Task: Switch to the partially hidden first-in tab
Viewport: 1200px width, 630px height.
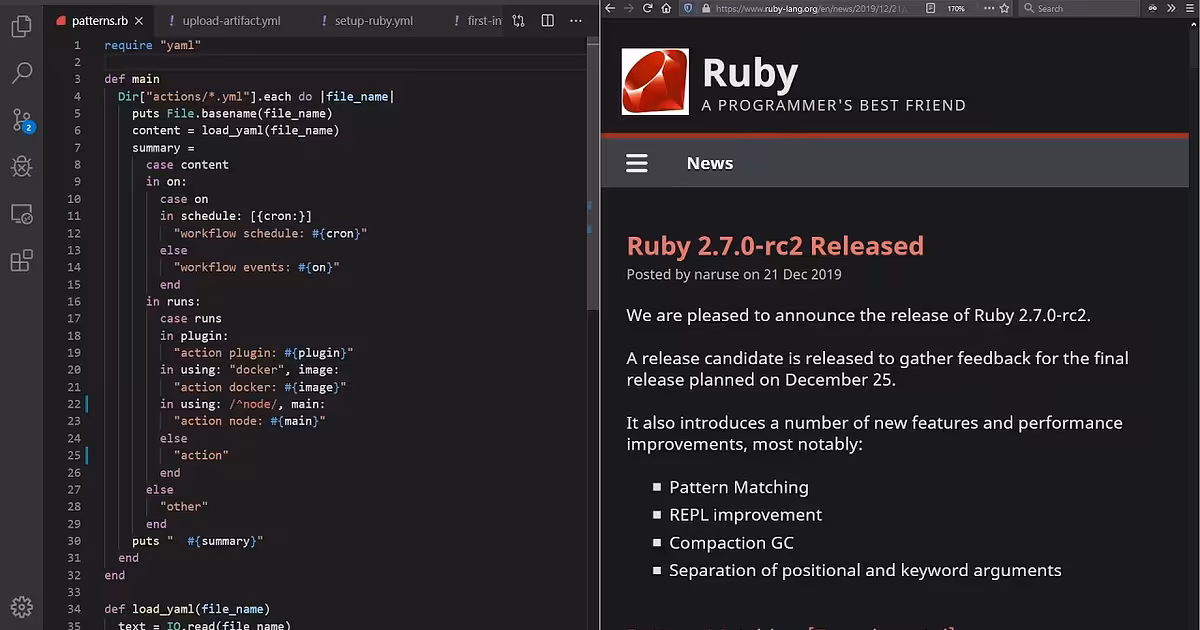Action: tap(477, 21)
